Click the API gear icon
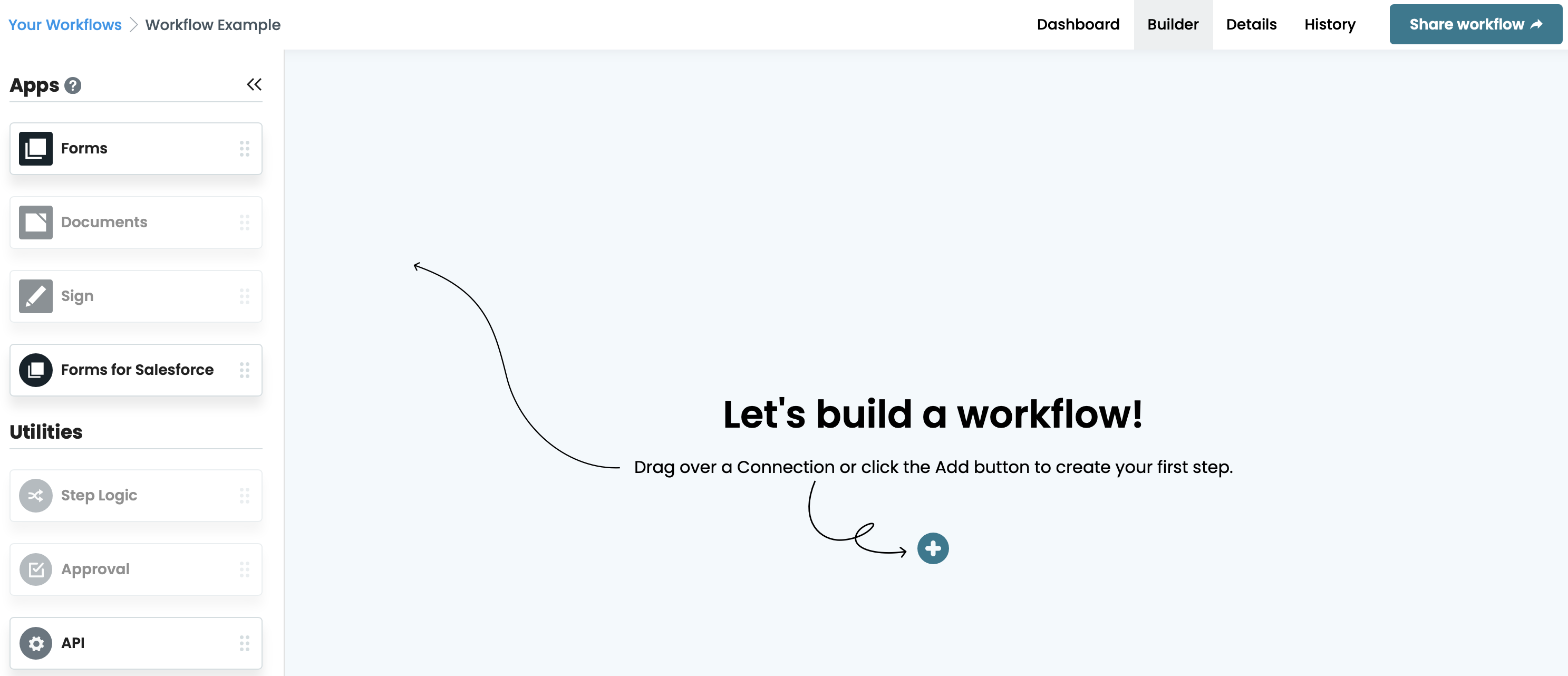This screenshot has width=1568, height=676. point(35,642)
